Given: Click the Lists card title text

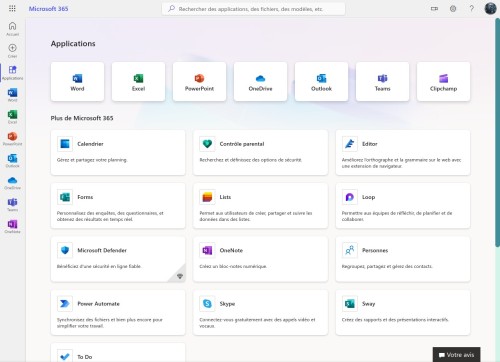Looking at the screenshot, I should pos(225,197).
